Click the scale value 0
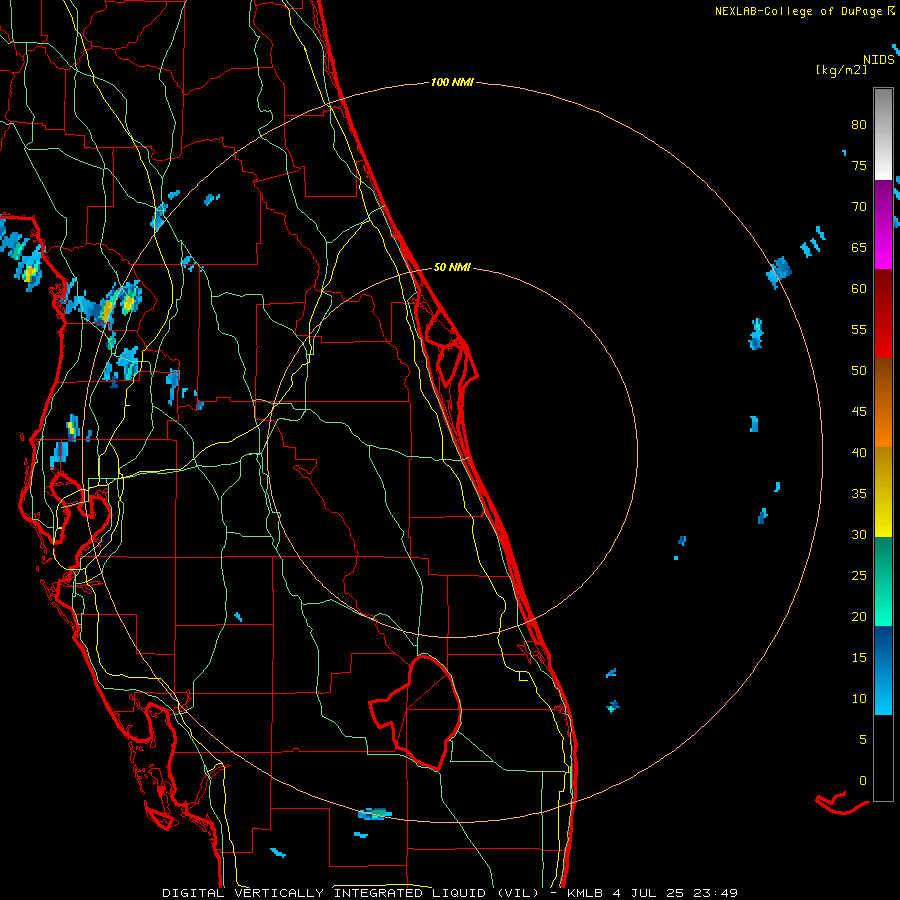Viewport: 900px width, 900px height. 863,781
